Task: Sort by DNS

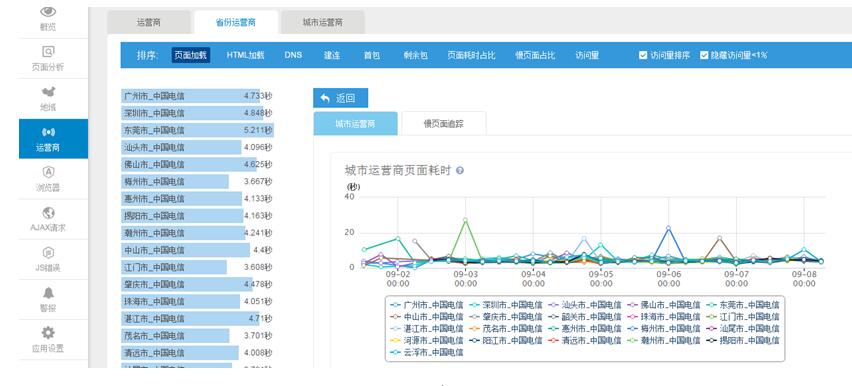Action: pyautogui.click(x=293, y=55)
